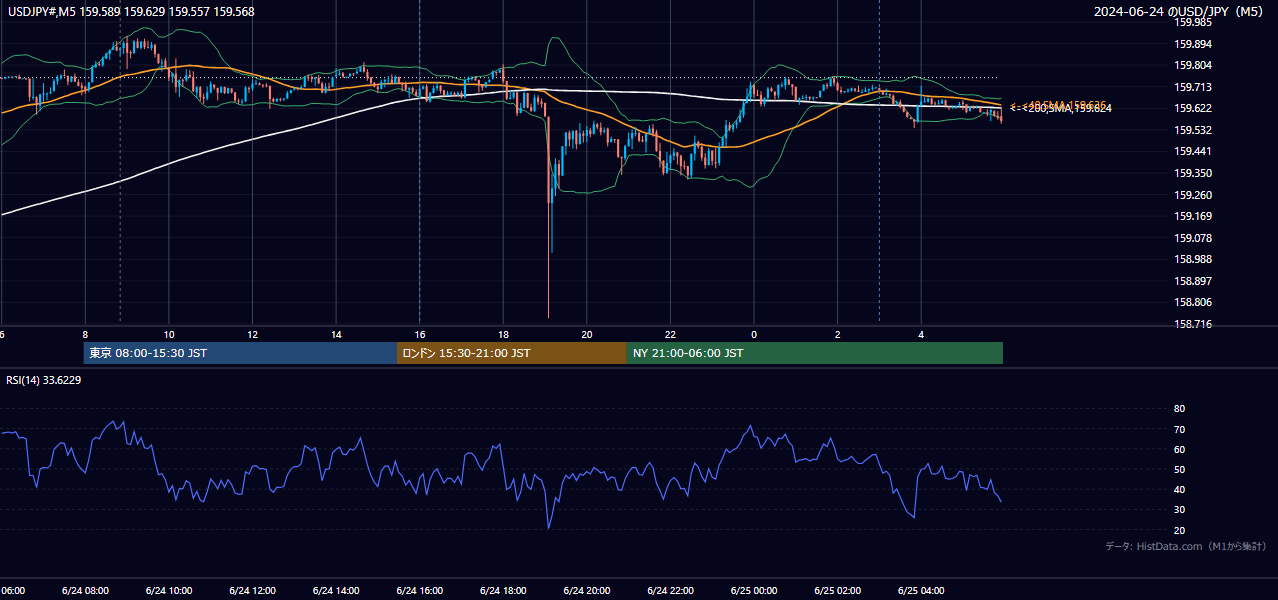The height and width of the screenshot is (600, 1278).
Task: Click the 6/24 12:00 date axis label
Action: click(x=252, y=590)
